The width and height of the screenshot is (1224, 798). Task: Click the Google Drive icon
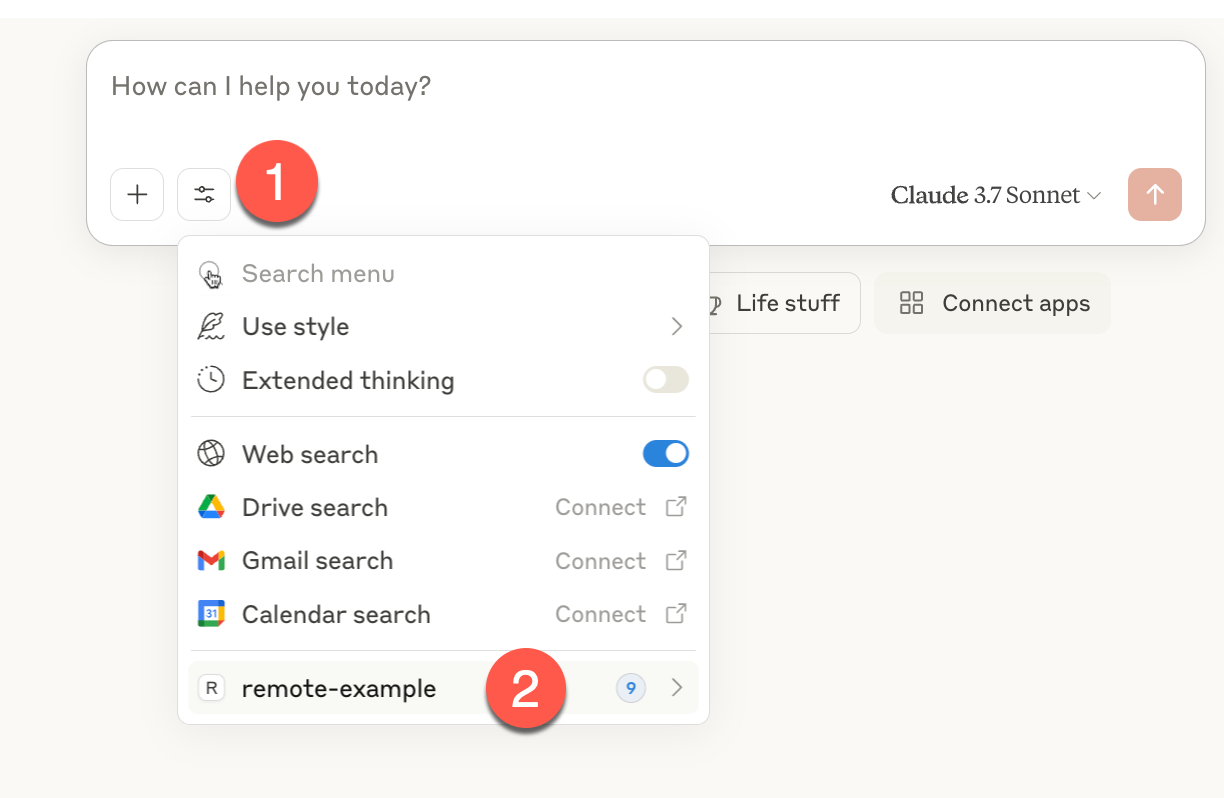coord(211,507)
